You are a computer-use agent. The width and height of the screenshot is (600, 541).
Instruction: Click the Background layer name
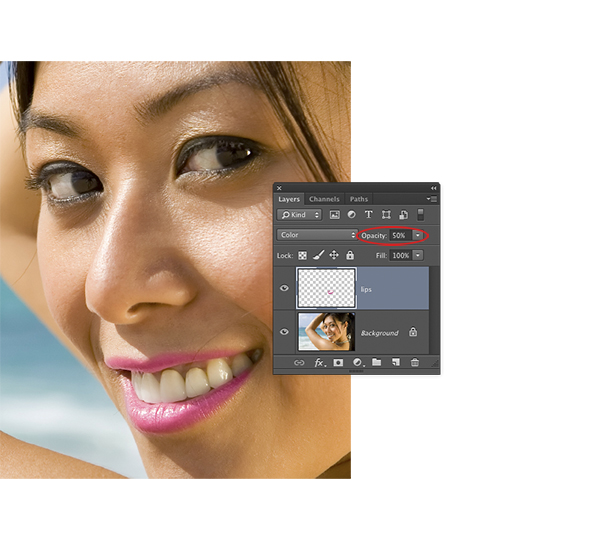tap(380, 333)
